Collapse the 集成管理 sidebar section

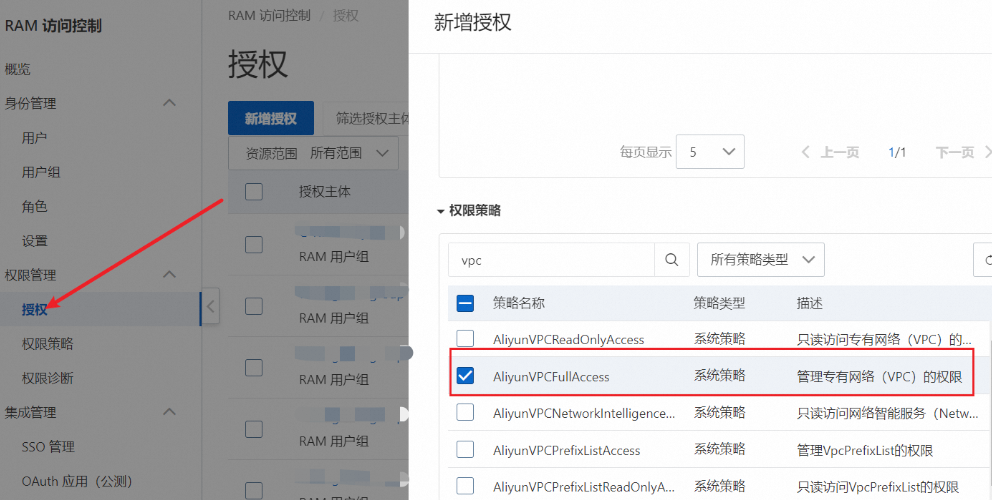click(169, 412)
